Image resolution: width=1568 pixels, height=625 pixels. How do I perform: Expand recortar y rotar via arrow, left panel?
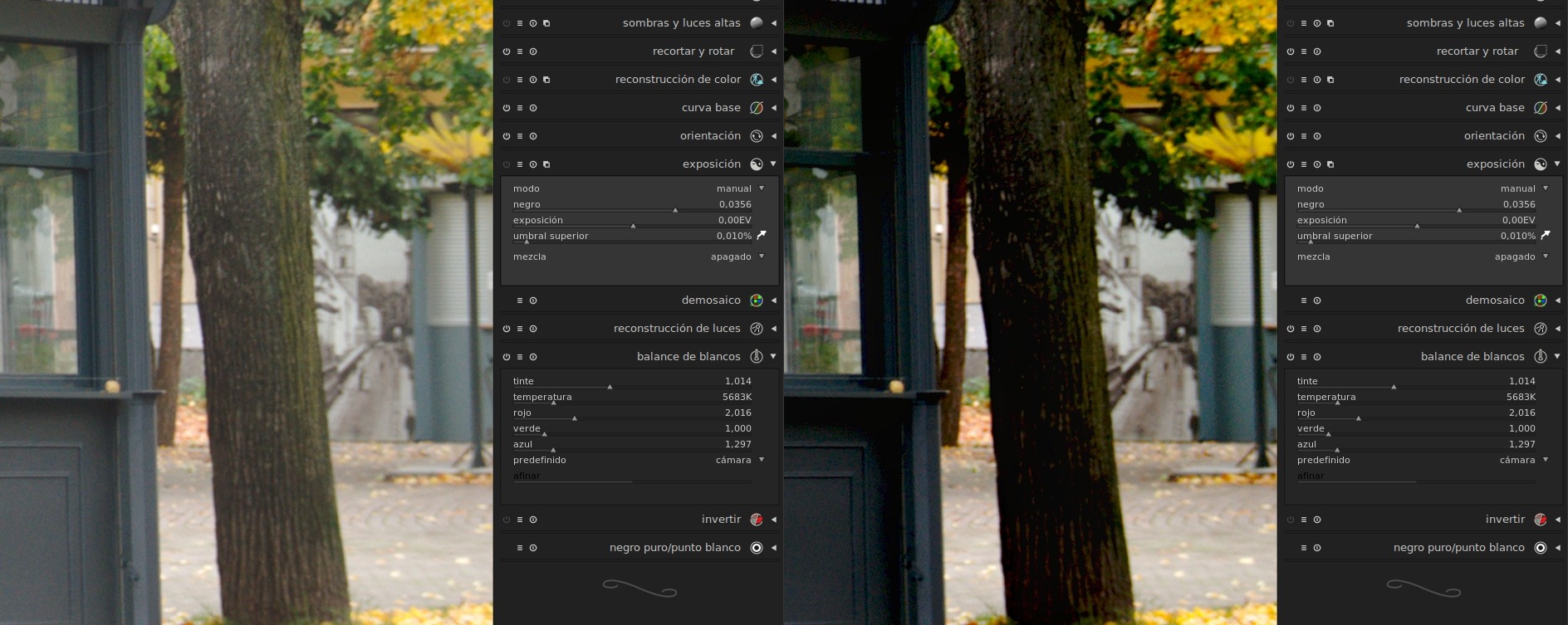tap(773, 51)
